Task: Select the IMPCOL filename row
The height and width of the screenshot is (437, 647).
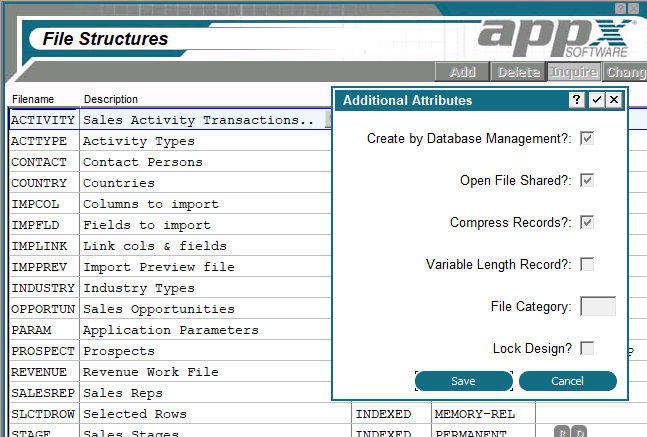Action: pyautogui.click(x=44, y=204)
